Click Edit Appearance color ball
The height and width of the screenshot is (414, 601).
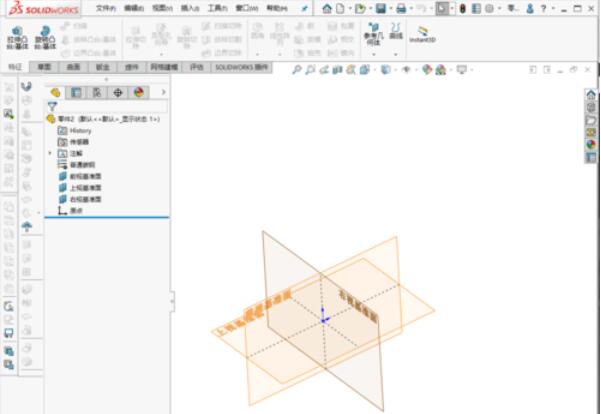click(427, 70)
